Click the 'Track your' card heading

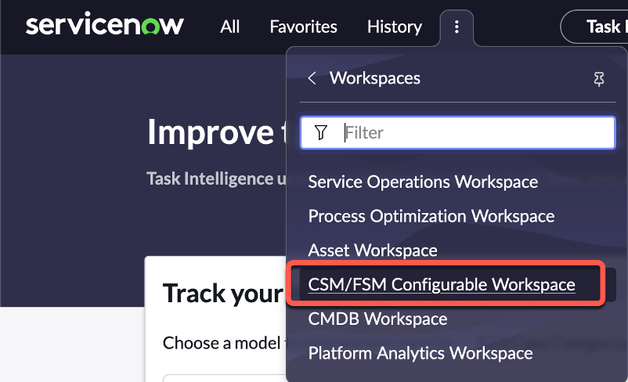coord(223,294)
